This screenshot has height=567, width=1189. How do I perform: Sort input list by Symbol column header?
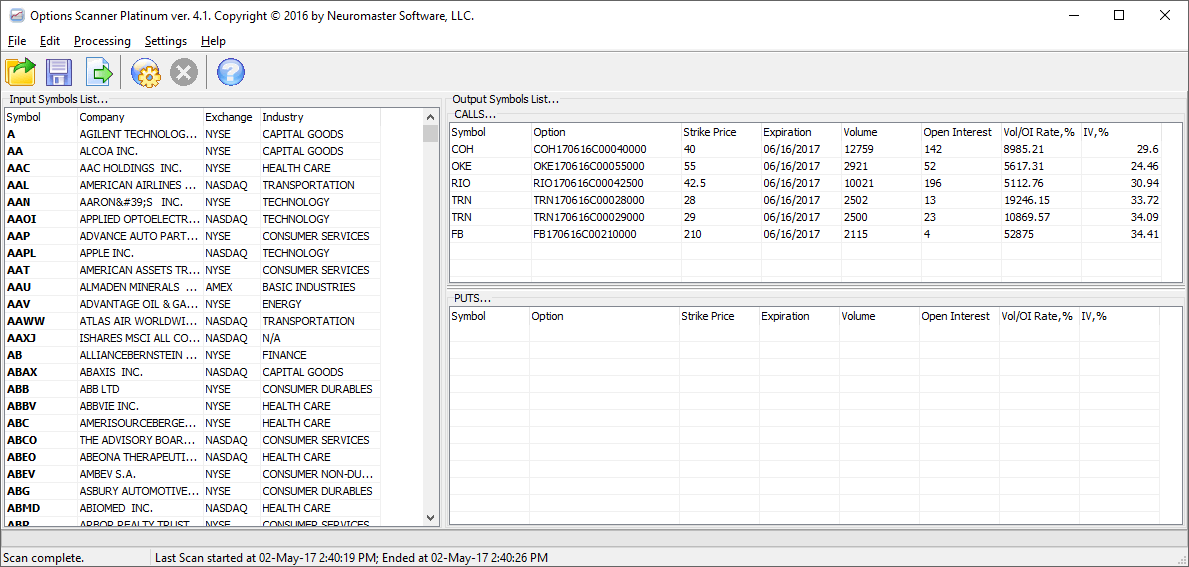click(x=41, y=117)
